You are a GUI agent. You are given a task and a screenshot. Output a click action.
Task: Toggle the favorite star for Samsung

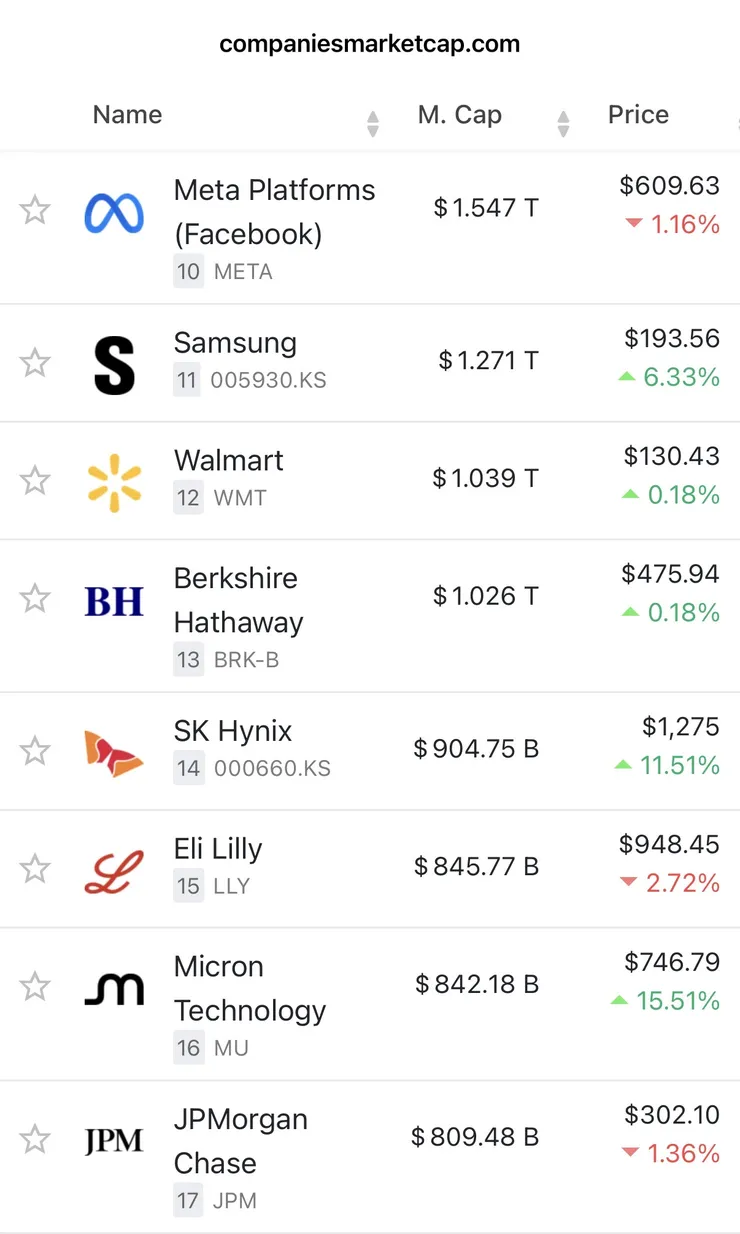(35, 362)
